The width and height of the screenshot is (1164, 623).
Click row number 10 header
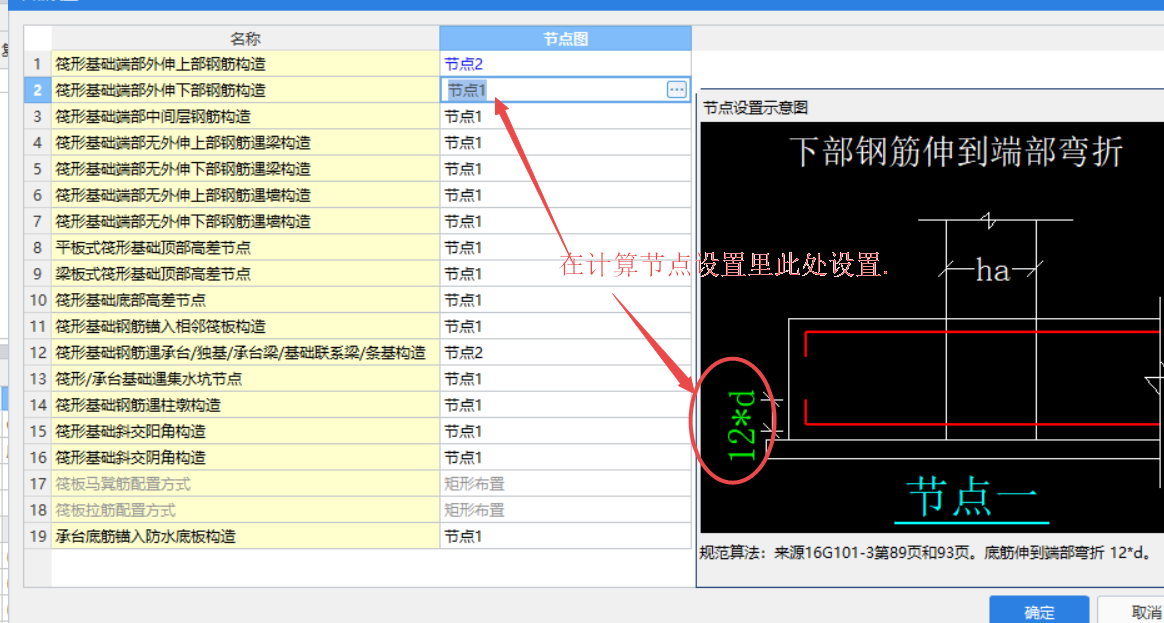38,300
